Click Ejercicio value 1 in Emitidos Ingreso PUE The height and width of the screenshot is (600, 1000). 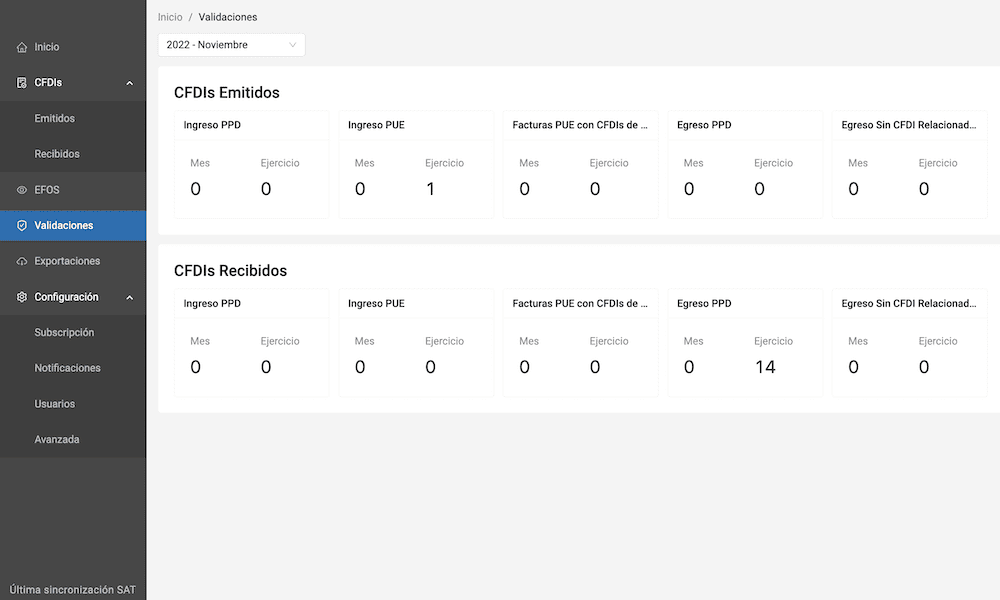(x=430, y=189)
